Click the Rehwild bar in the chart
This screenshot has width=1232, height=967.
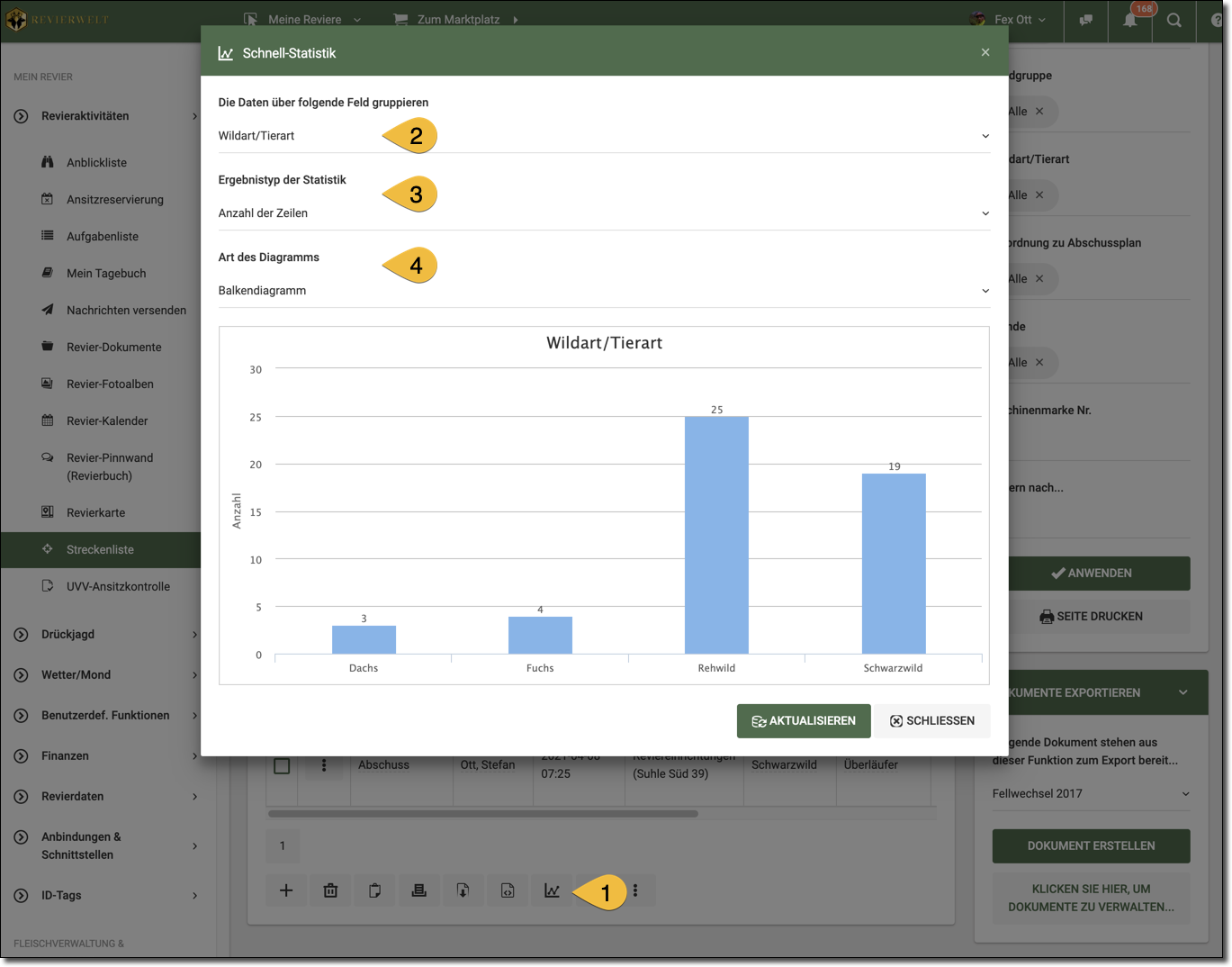tap(716, 535)
